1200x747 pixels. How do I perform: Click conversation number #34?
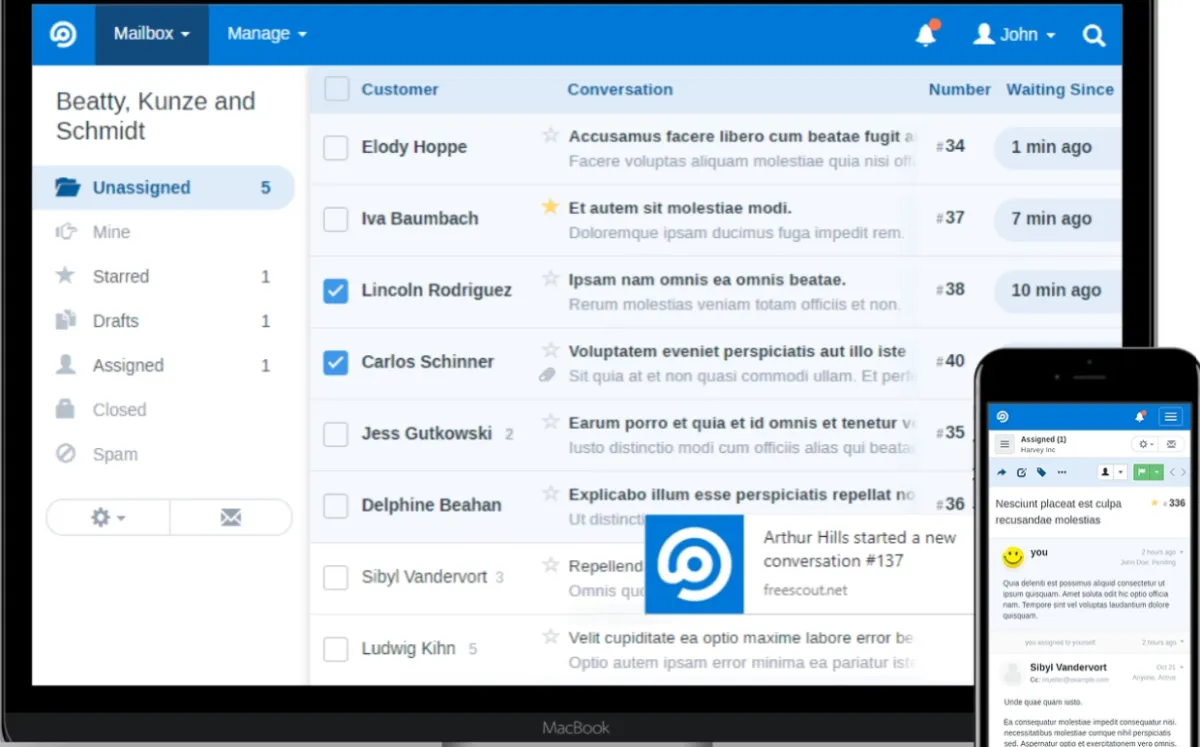pyautogui.click(x=950, y=146)
